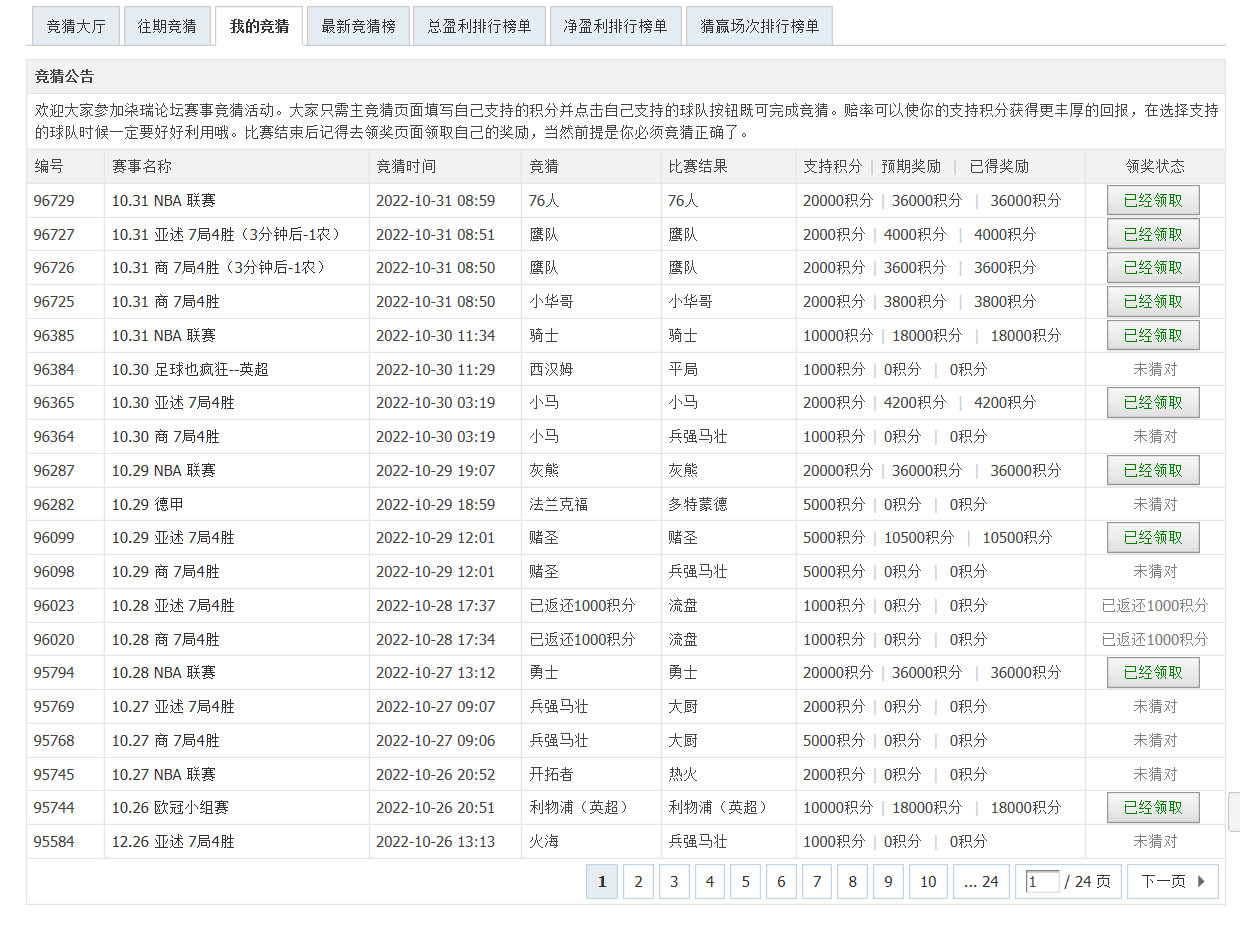View the 猜赢场次排行榜单 tab
Viewport: 1240px width, 926px height.
pyautogui.click(x=759, y=26)
